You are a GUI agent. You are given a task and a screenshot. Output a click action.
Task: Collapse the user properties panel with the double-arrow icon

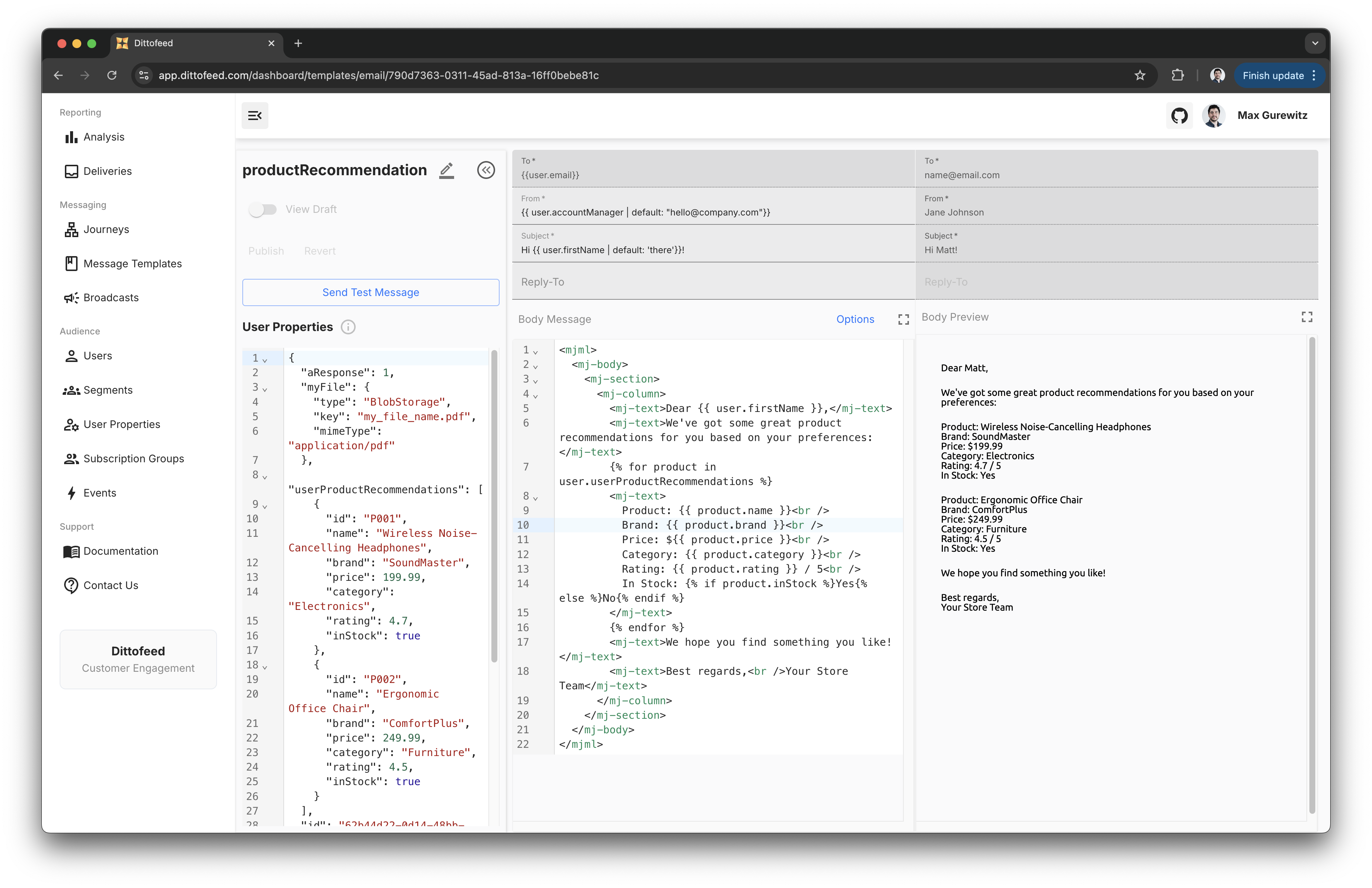(486, 171)
